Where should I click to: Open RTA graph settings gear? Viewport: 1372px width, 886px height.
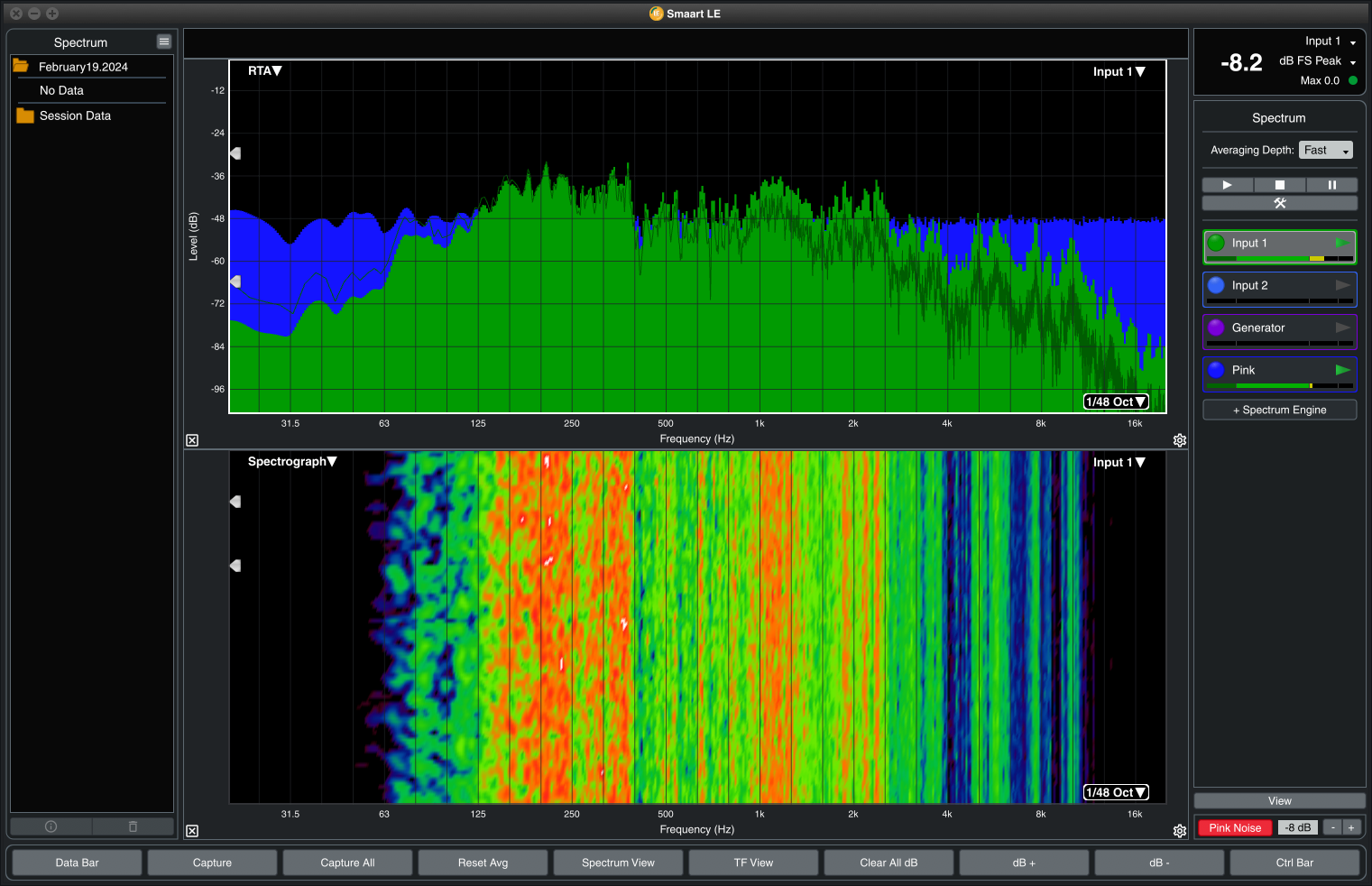1180,440
